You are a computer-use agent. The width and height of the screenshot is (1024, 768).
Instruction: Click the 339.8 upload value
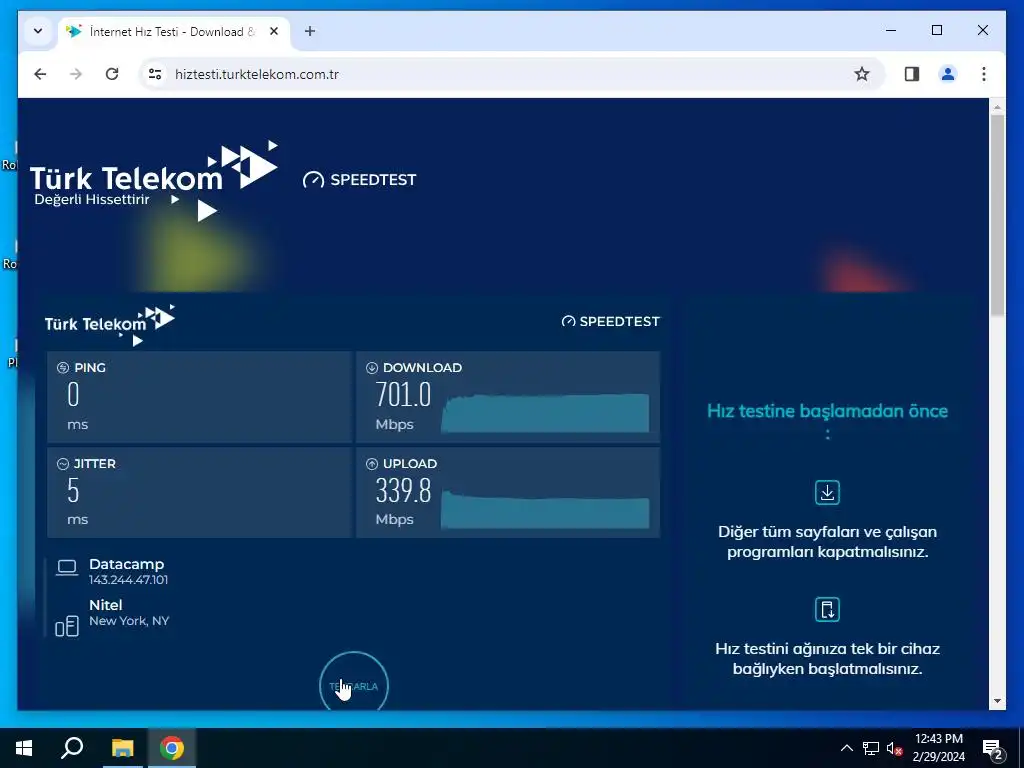click(x=403, y=490)
